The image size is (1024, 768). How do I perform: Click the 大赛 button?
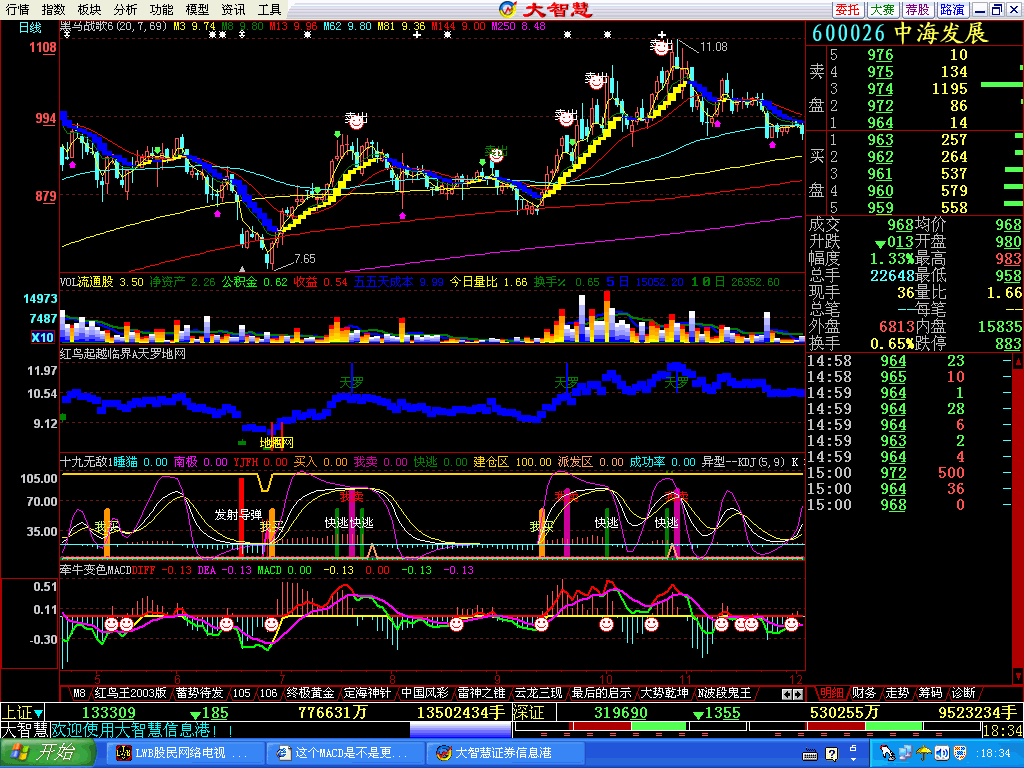tap(883, 9)
